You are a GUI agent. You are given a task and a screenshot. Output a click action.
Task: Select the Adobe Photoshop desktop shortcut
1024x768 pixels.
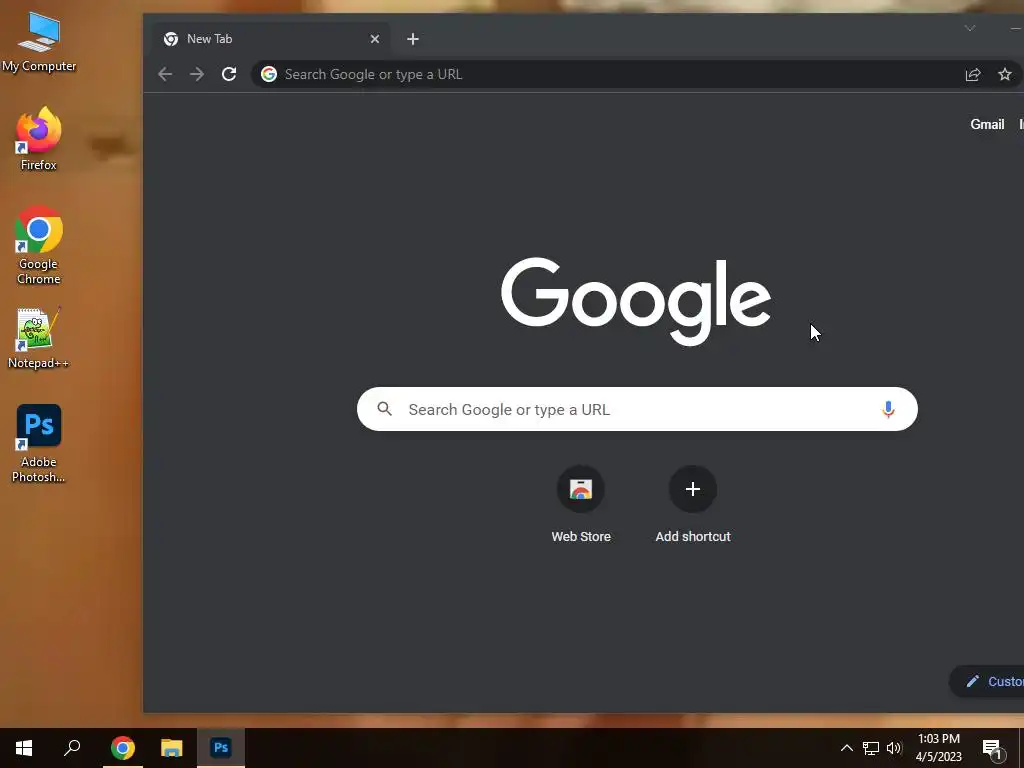[39, 443]
